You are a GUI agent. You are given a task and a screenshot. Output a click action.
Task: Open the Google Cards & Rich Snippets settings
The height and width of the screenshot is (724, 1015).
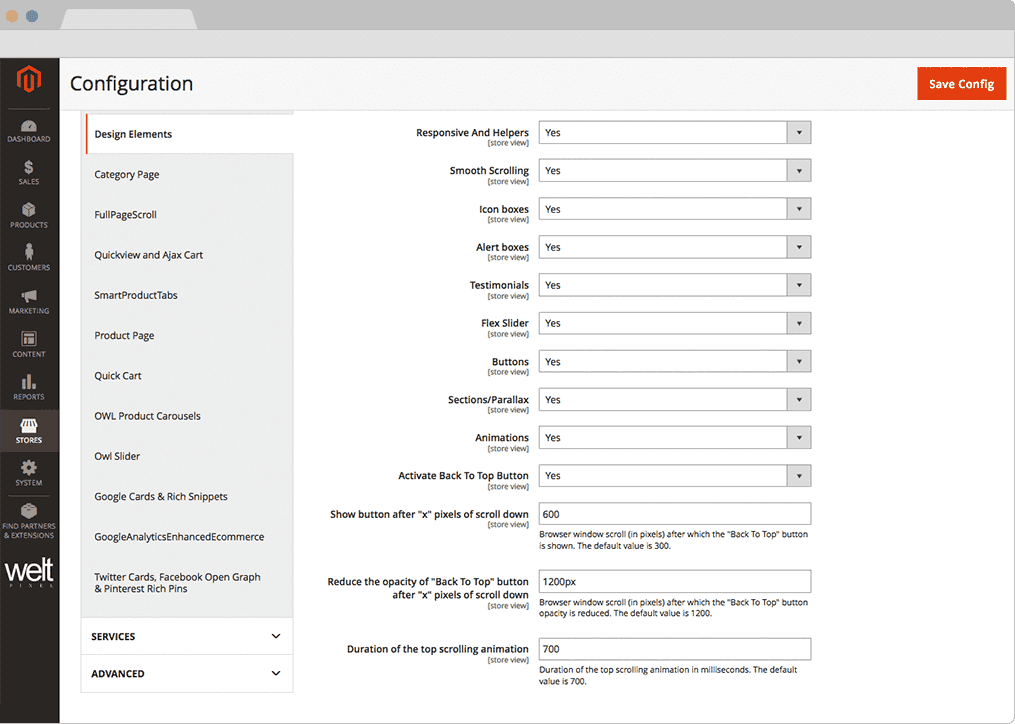(161, 497)
